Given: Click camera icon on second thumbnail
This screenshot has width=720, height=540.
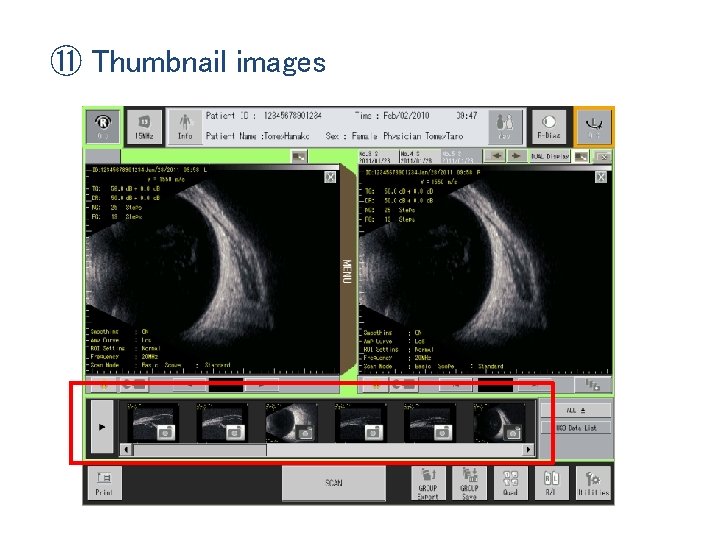Looking at the screenshot, I should pos(235,433).
